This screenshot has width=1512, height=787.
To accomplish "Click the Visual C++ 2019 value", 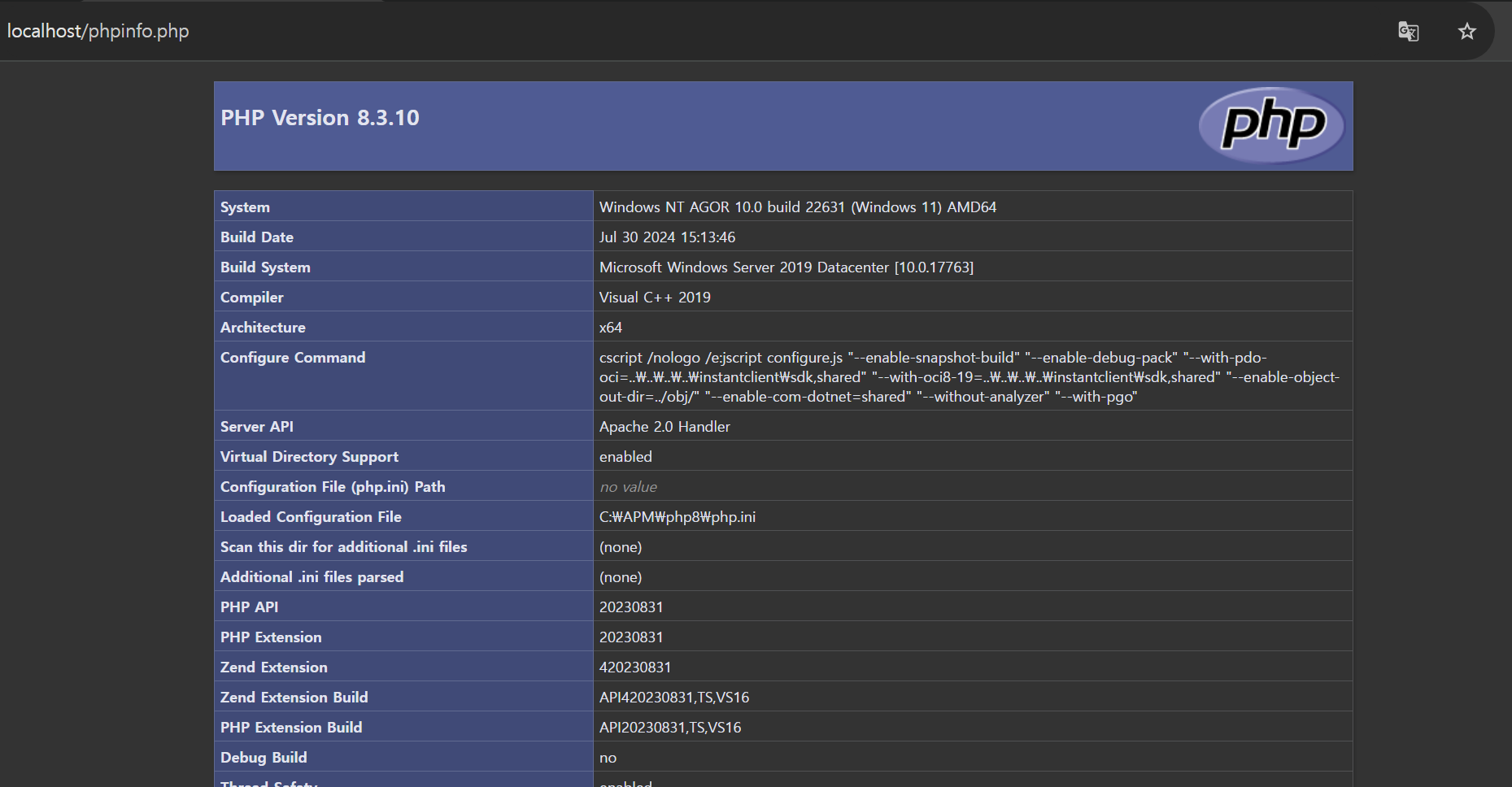I will (x=655, y=298).
